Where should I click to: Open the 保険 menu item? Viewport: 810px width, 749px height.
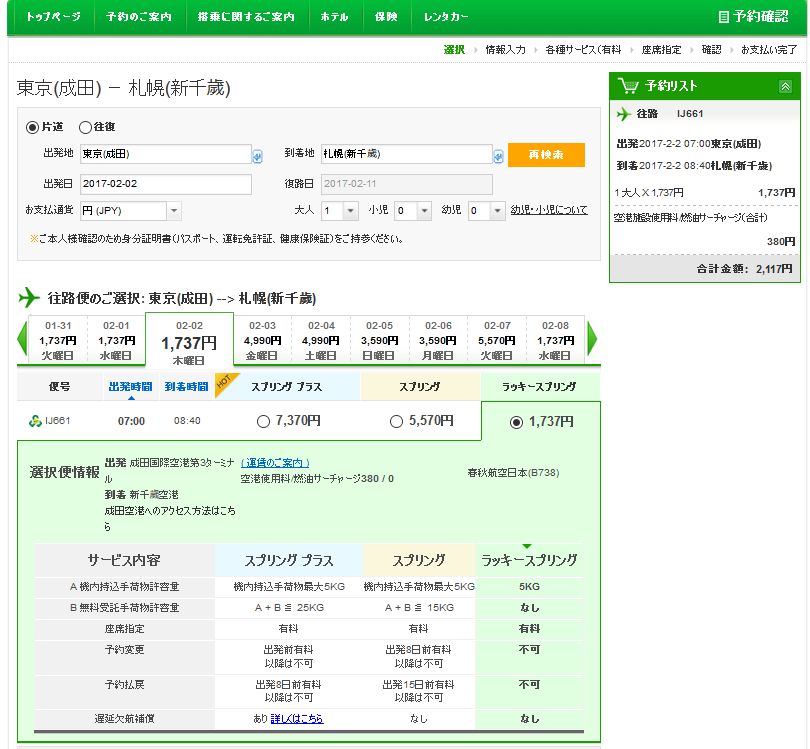point(386,17)
